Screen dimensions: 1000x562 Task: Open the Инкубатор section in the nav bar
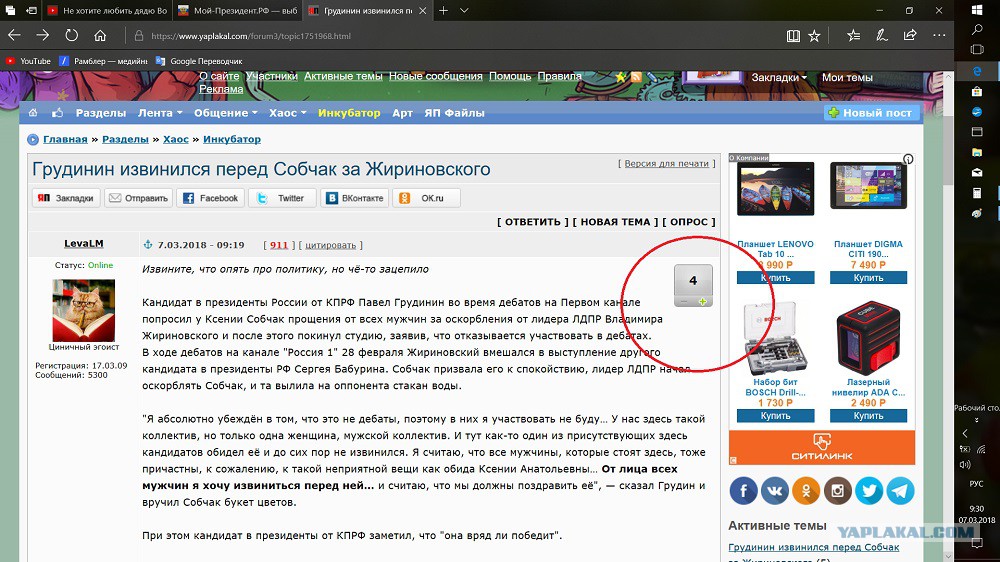pyautogui.click(x=349, y=113)
